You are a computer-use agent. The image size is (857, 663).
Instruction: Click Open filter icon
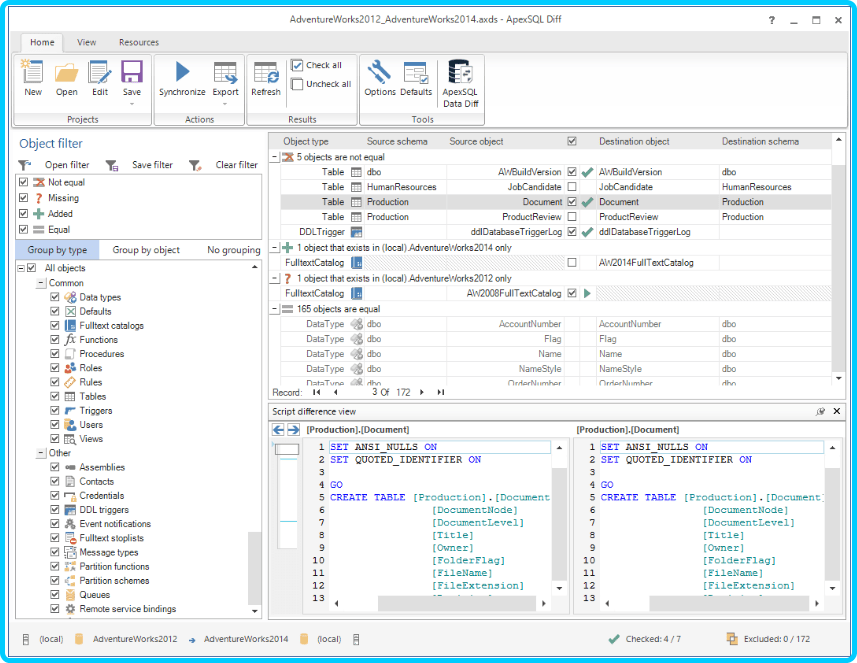point(24,165)
